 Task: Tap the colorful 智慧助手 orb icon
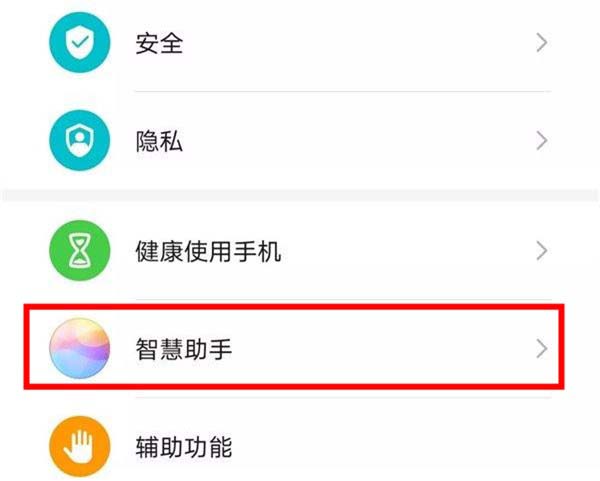point(80,349)
